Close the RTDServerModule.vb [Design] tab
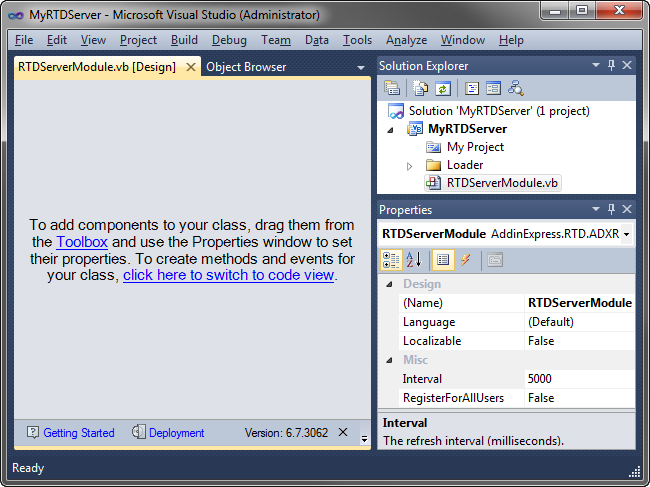 coord(191,67)
